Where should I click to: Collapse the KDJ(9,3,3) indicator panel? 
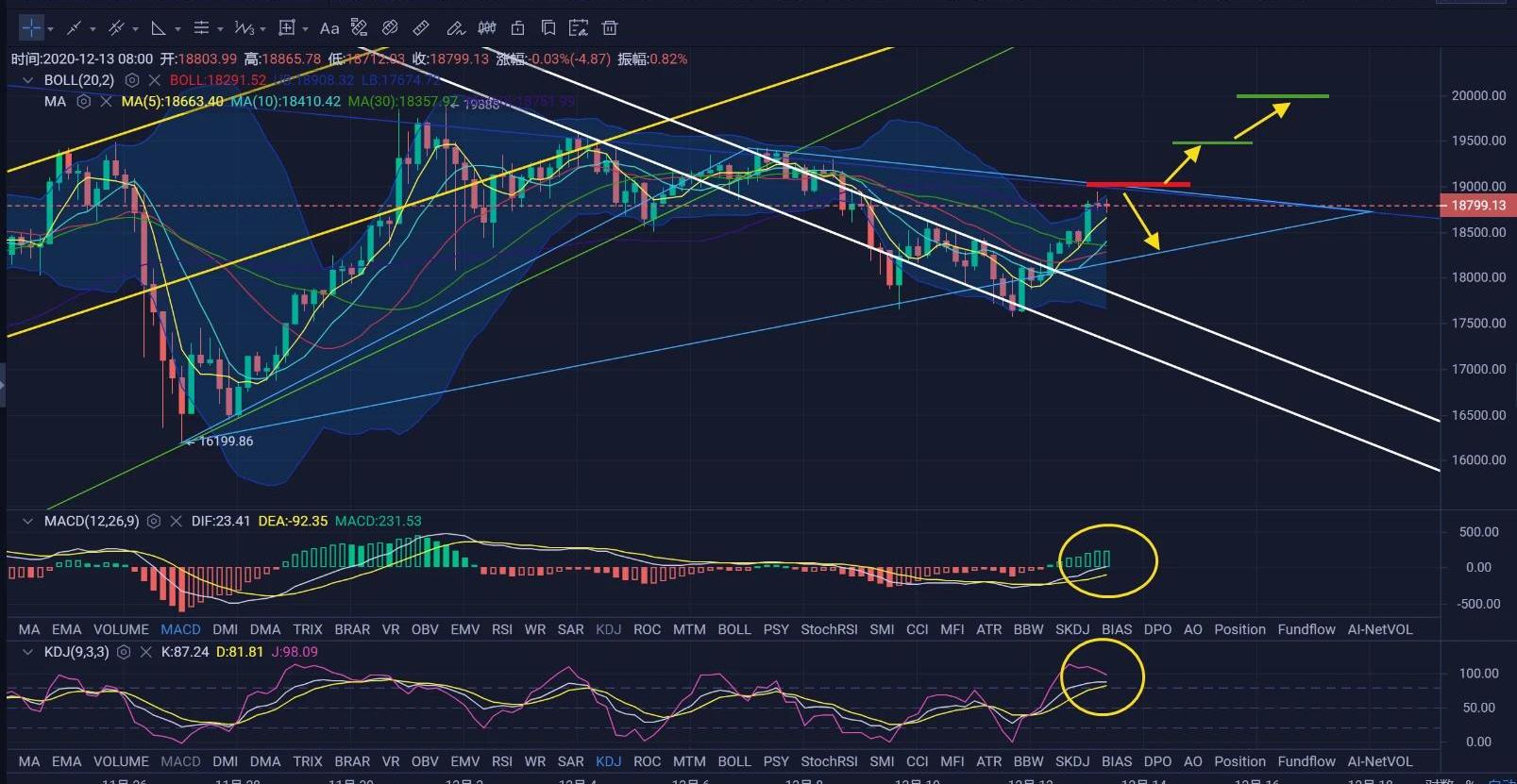click(27, 652)
